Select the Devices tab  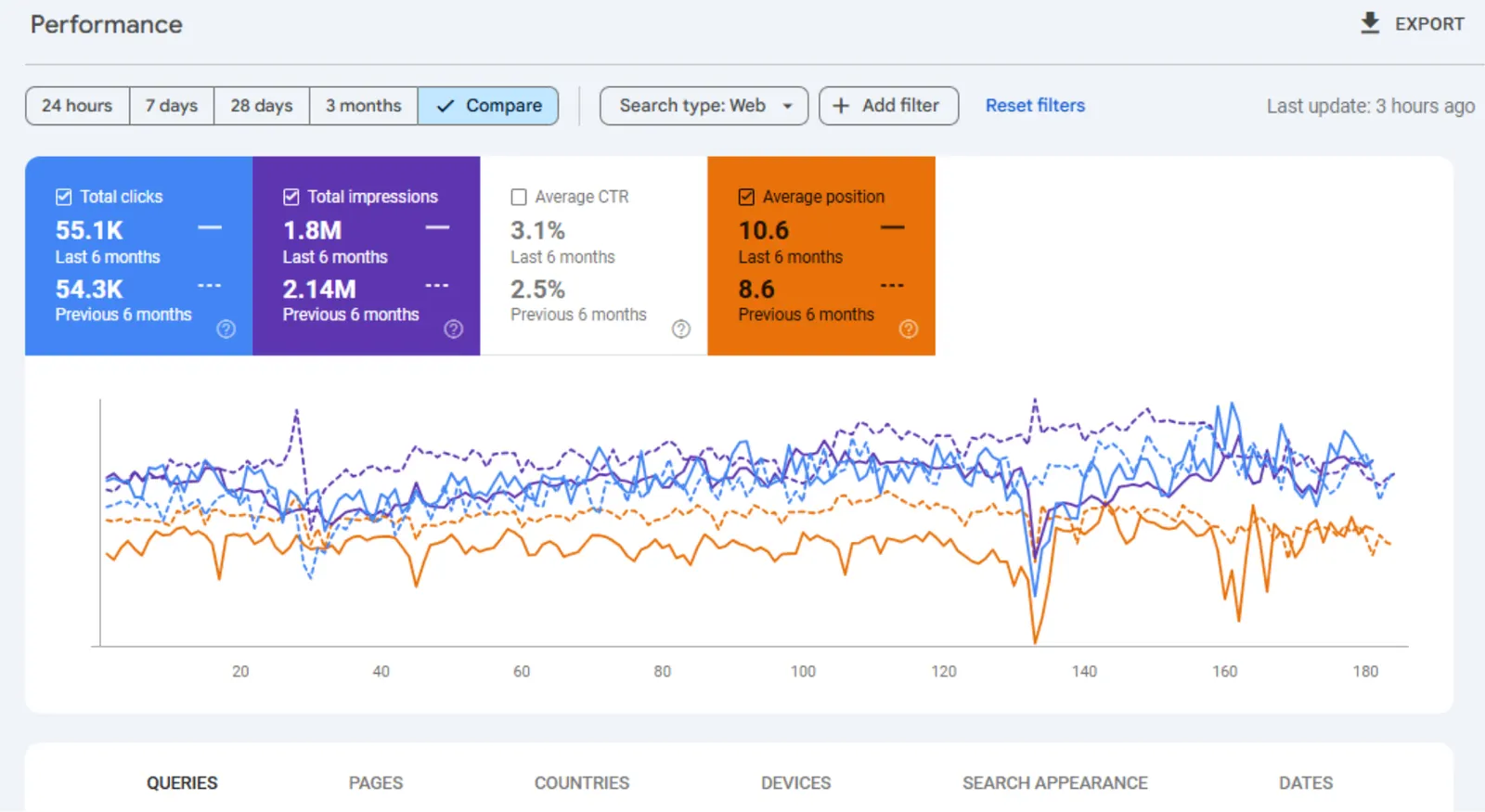pos(796,783)
